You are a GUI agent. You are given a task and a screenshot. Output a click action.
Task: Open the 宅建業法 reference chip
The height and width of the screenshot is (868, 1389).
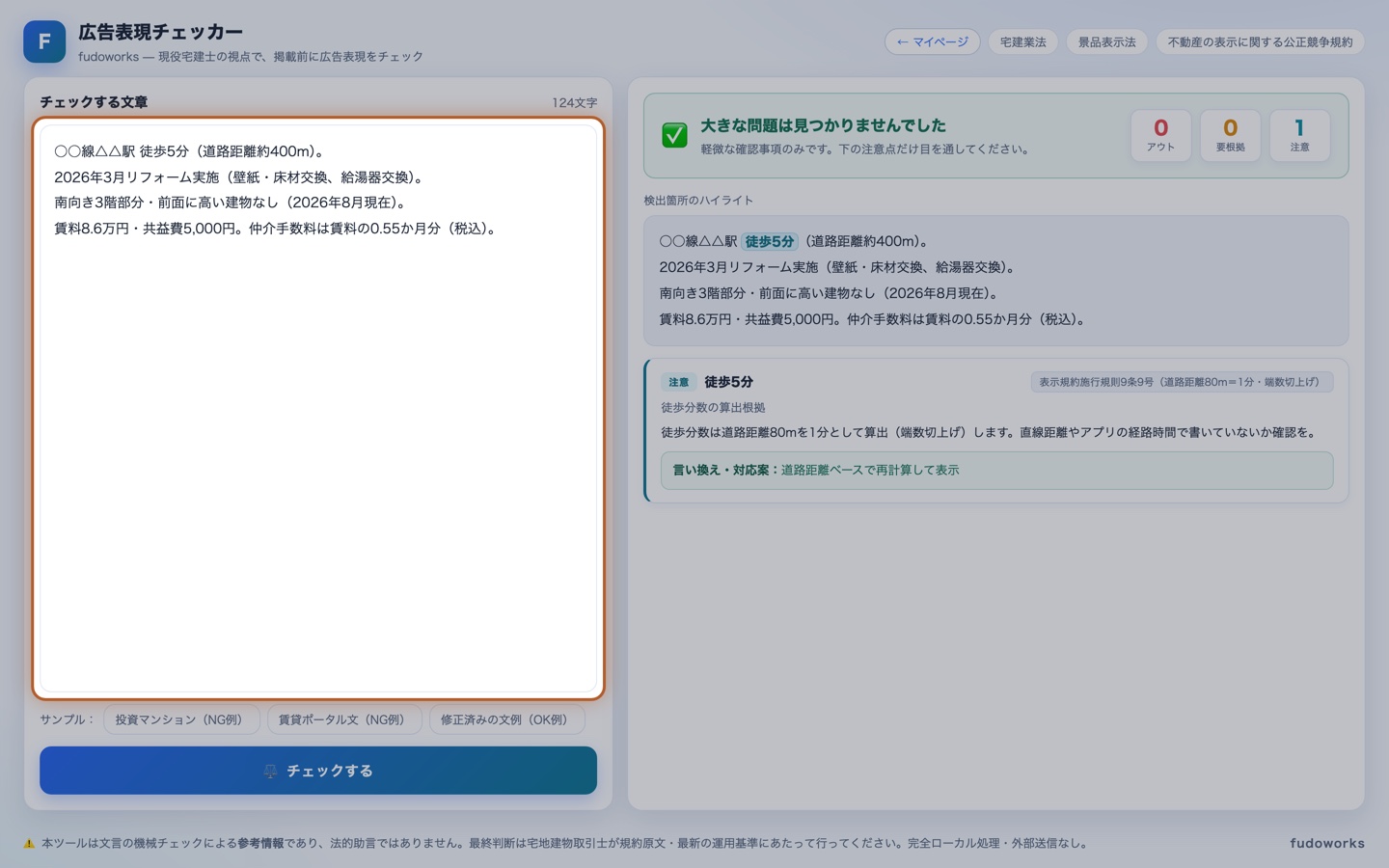[x=1022, y=41]
